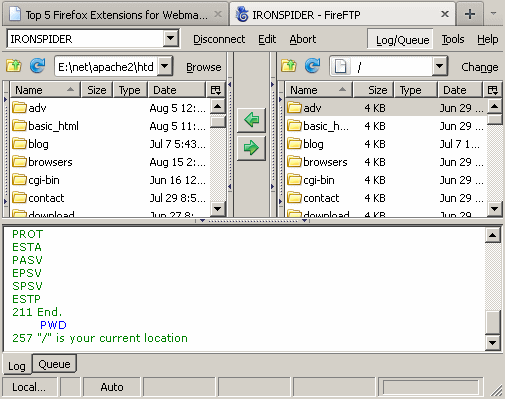Click the Auto transfer mode status cell

112,387
